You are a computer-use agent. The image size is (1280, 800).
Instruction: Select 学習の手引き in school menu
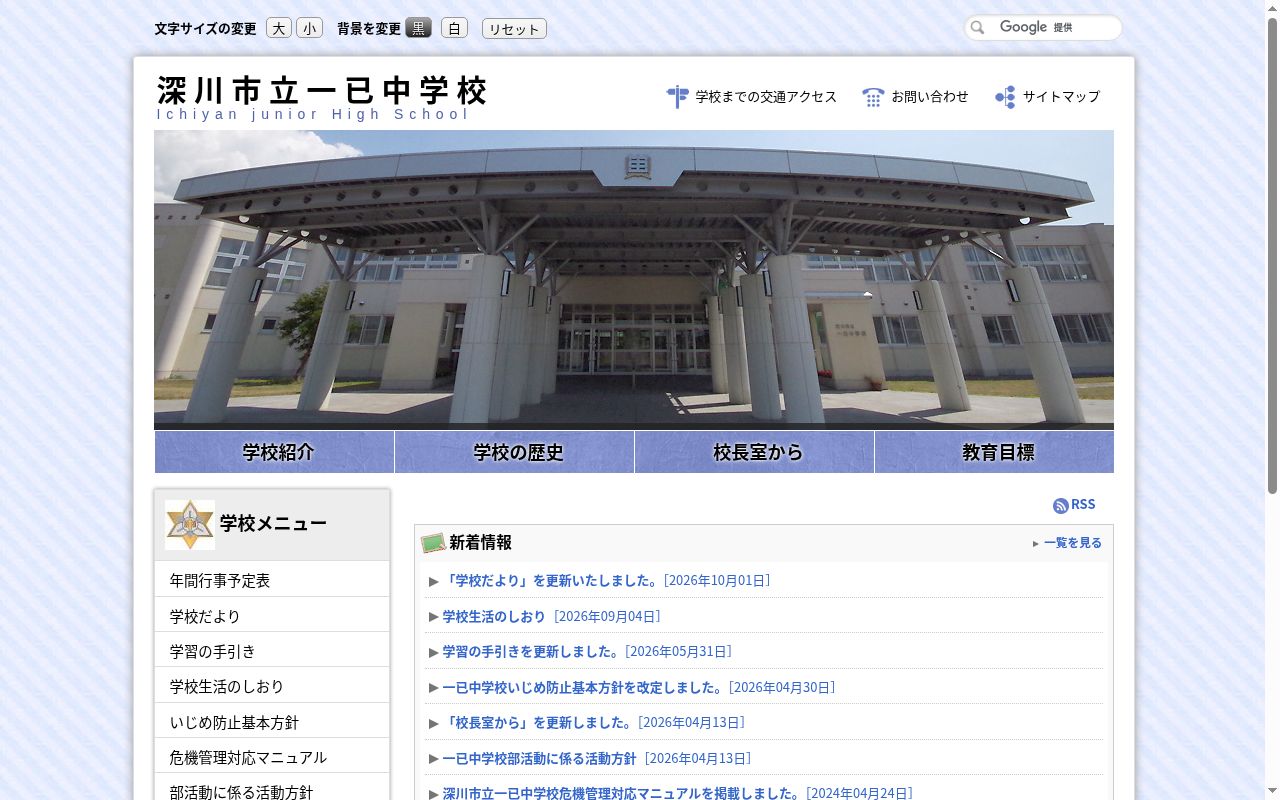point(272,651)
